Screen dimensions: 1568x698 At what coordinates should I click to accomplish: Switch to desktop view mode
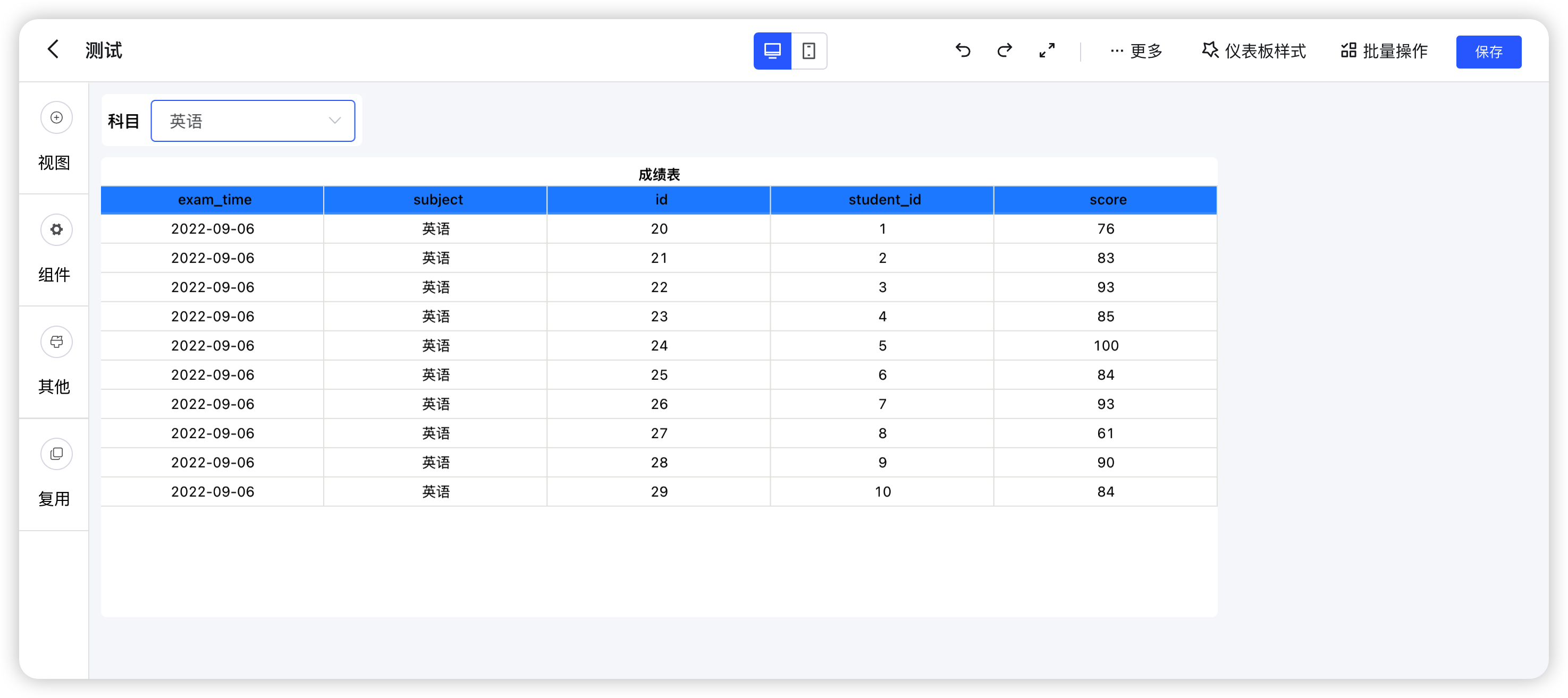point(772,51)
